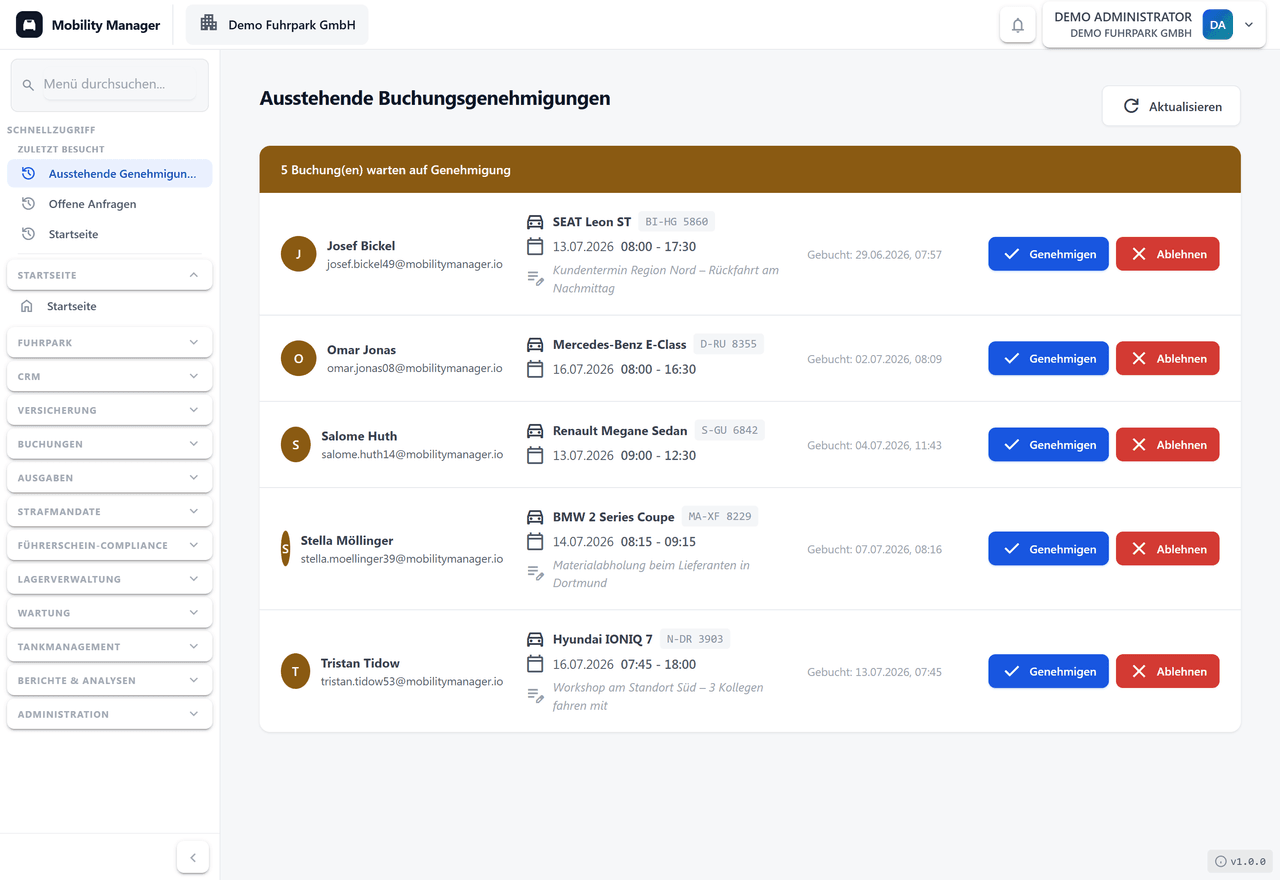The width and height of the screenshot is (1280, 880).
Task: Click the building icon beside Demo Fuhrpark GmbH
Action: coord(209,24)
